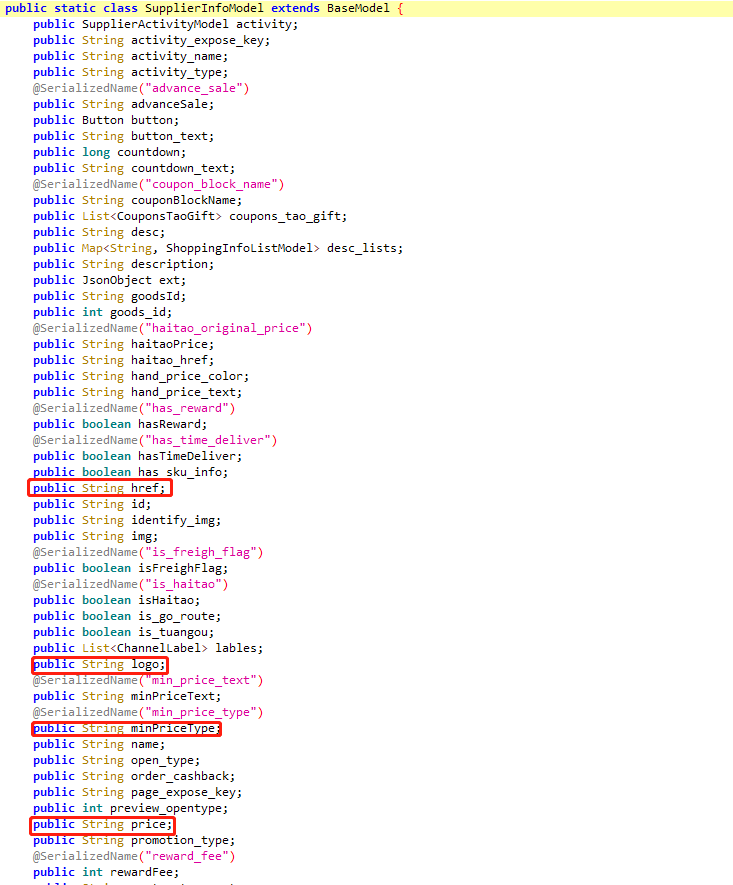Click on 'public String countdown_text;'
The height and width of the screenshot is (885, 733).
point(134,168)
